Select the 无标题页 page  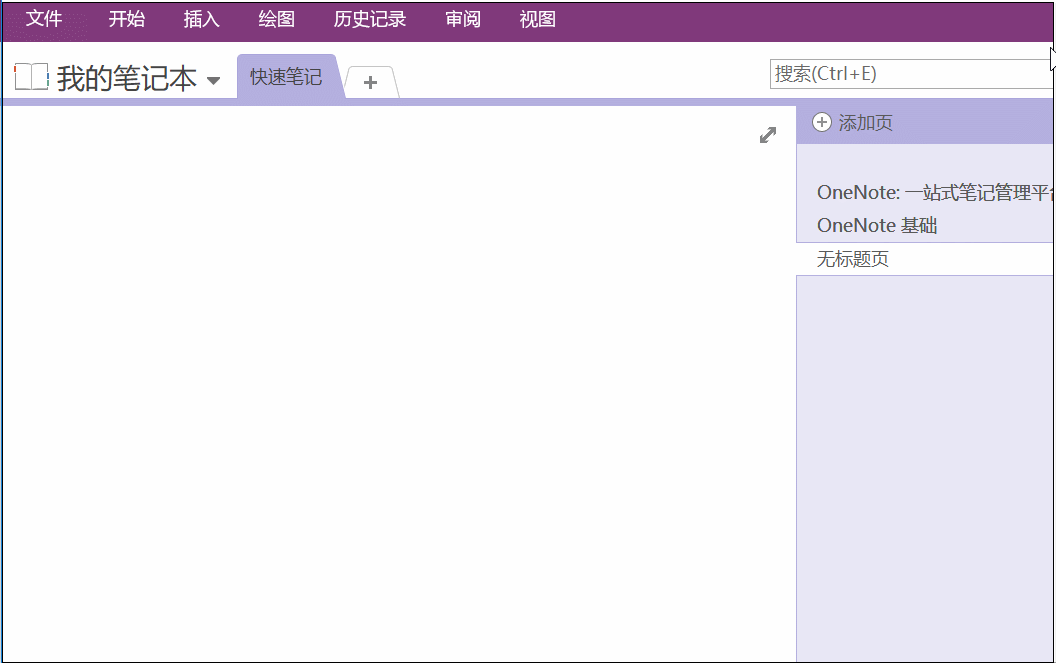pyautogui.click(x=853, y=260)
